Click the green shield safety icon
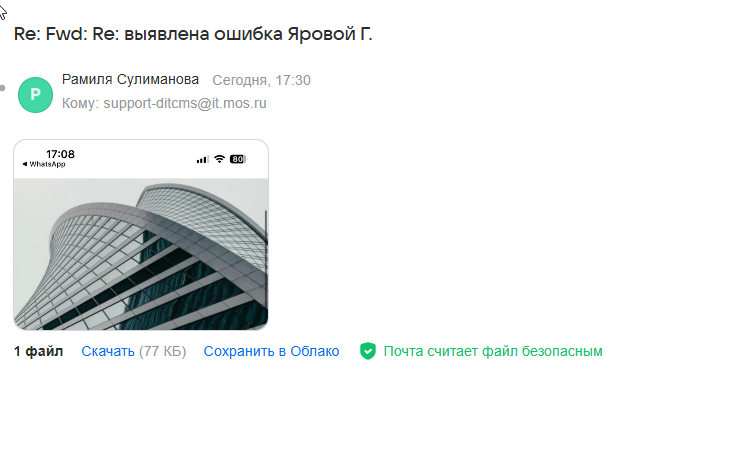The image size is (730, 459). (x=367, y=351)
